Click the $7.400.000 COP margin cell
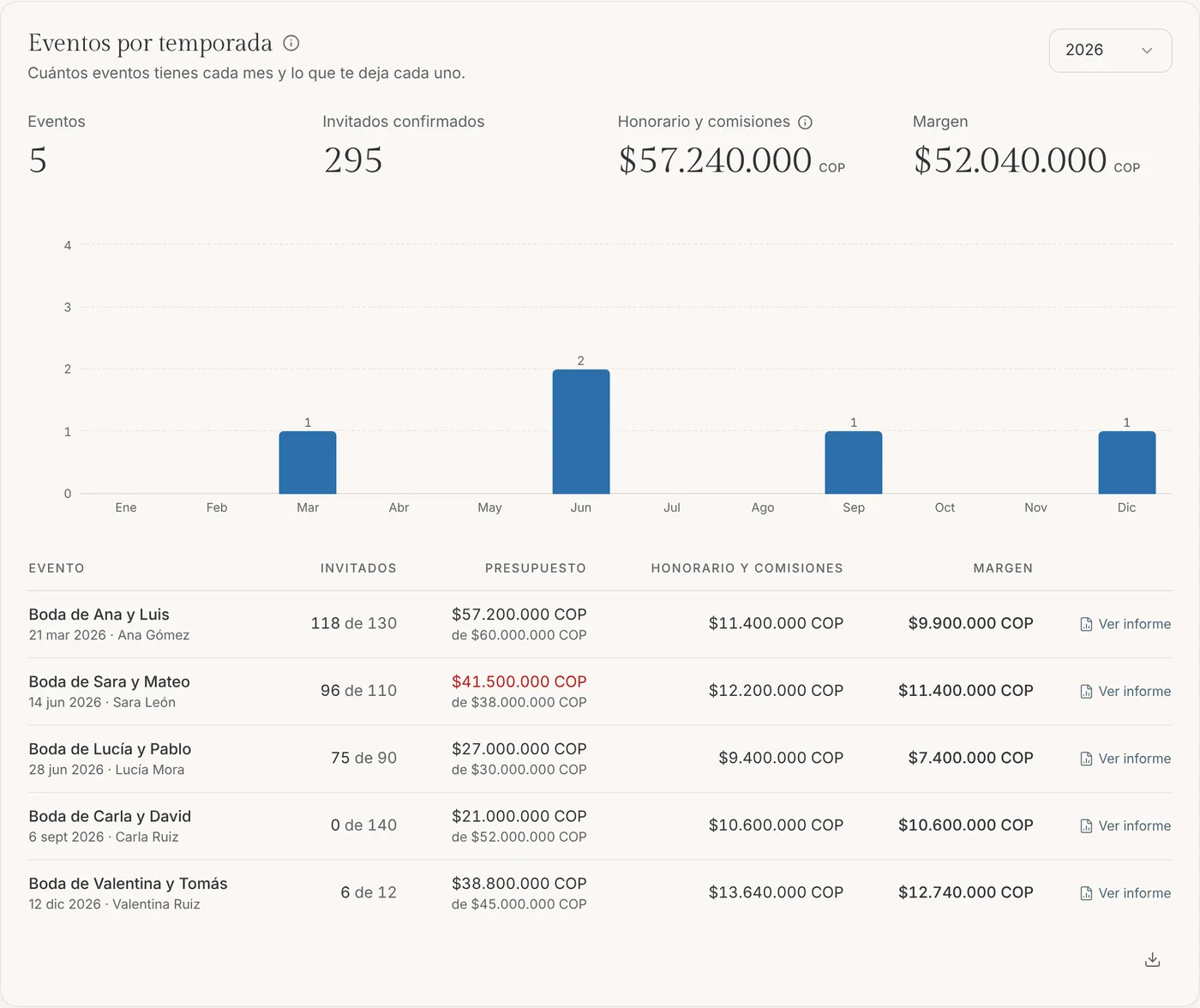The height and width of the screenshot is (1008, 1200). (971, 759)
